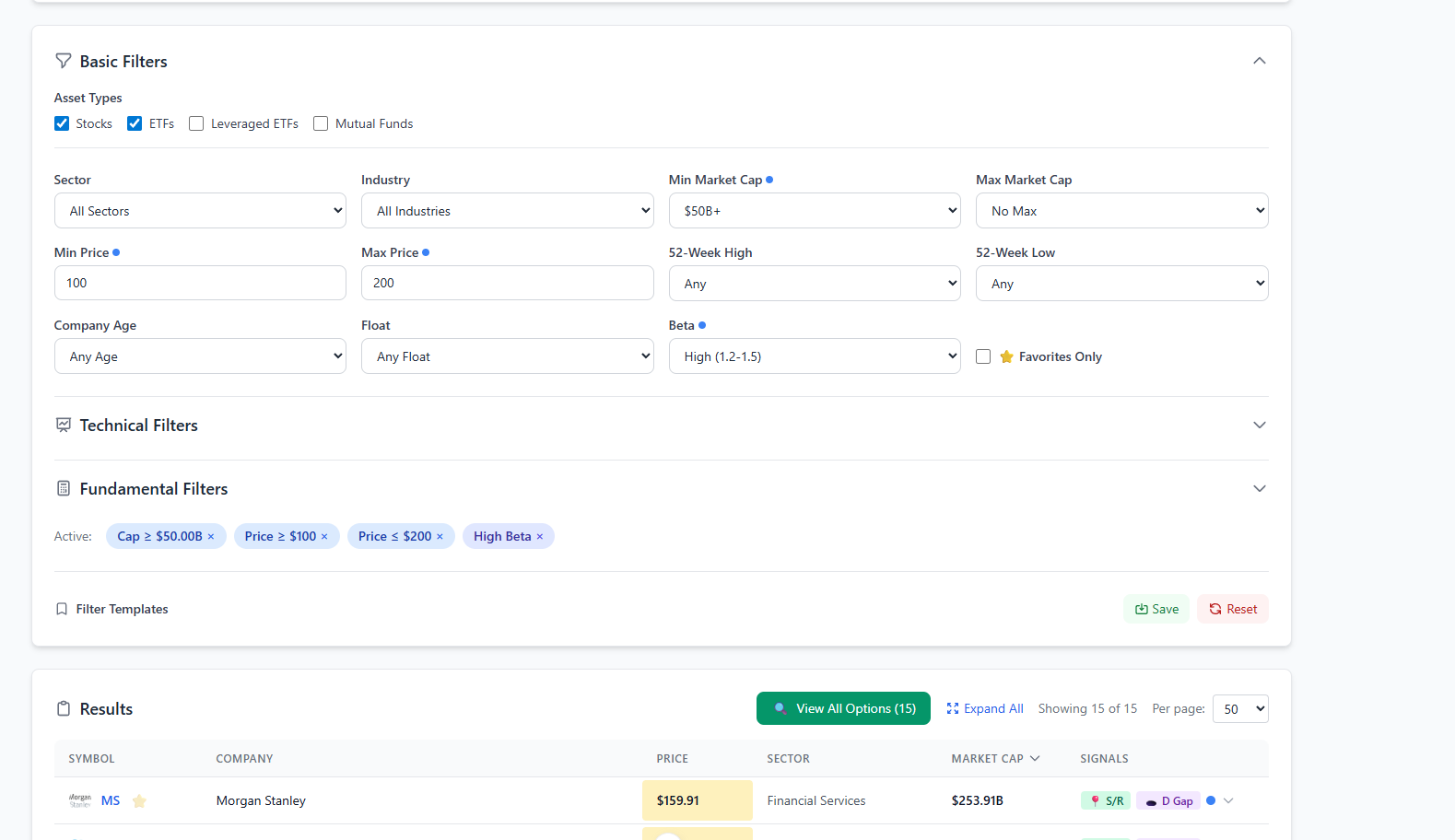The height and width of the screenshot is (840, 1455).
Task: Focus the Min Price input field
Action: click(x=200, y=283)
